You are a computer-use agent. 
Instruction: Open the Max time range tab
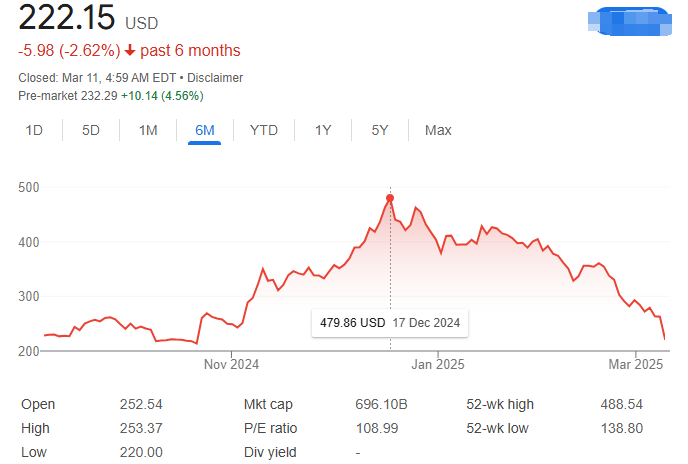[438, 130]
